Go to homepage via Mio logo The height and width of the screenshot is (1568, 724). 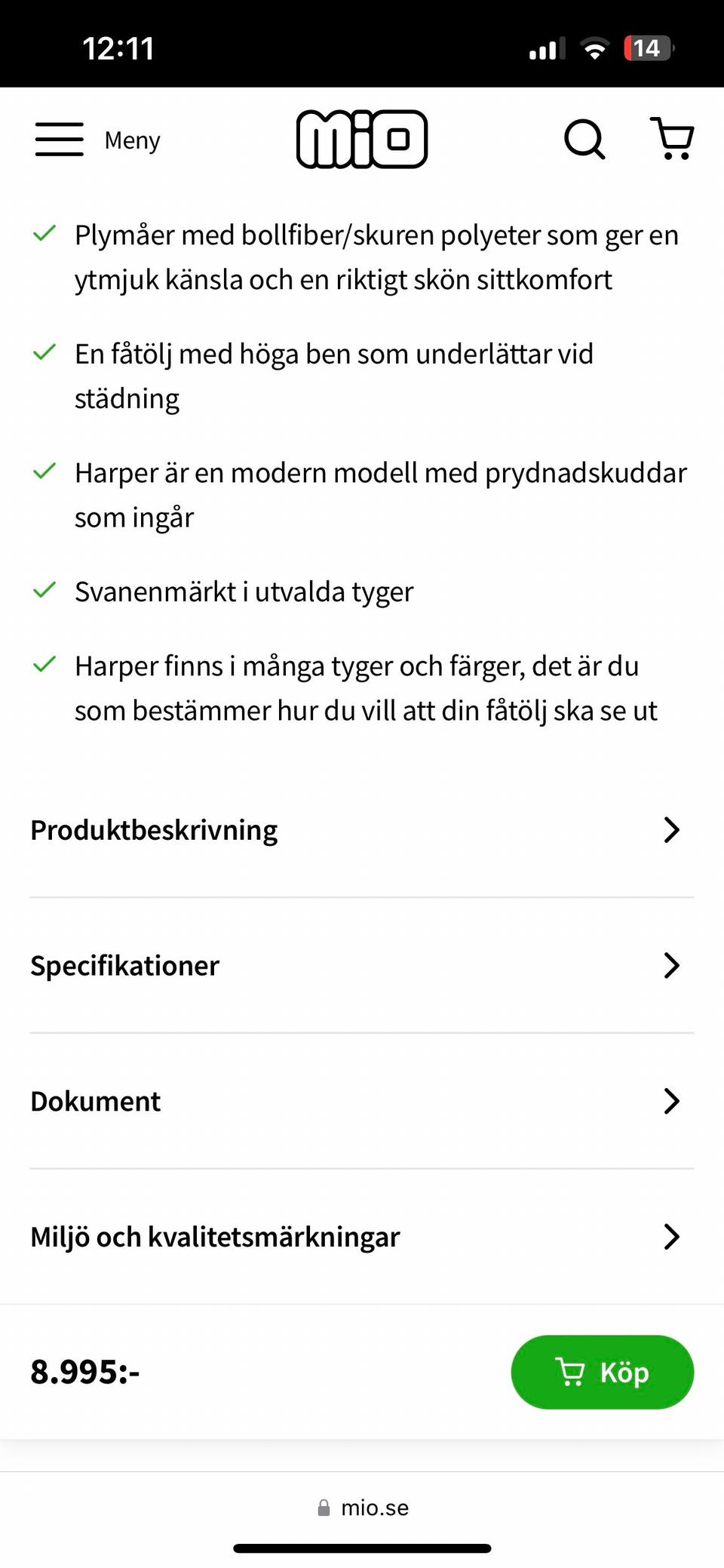click(x=362, y=139)
